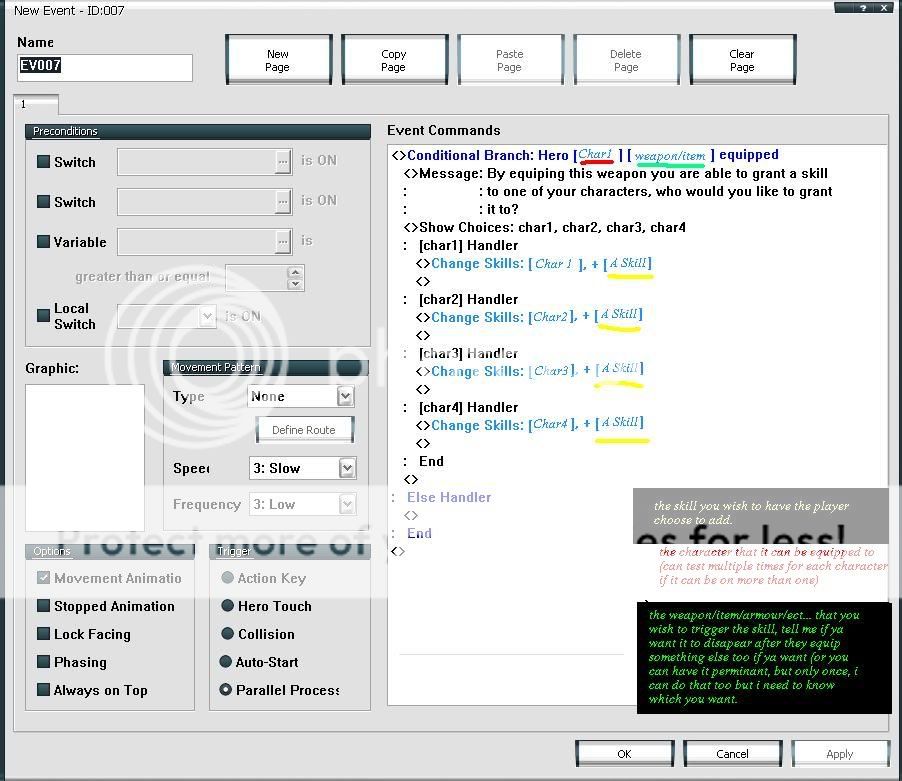The height and width of the screenshot is (781, 902).
Task: Enable the Always on Top option
Action: (x=44, y=690)
